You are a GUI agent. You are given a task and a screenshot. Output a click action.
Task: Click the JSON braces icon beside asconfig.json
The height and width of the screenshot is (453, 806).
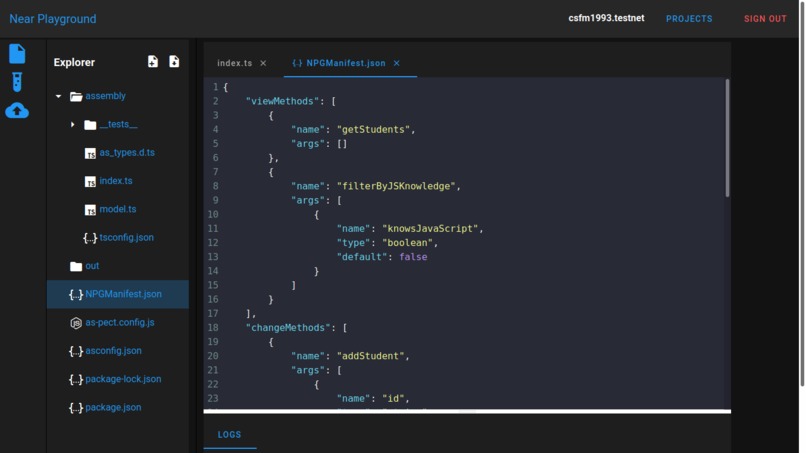point(76,351)
